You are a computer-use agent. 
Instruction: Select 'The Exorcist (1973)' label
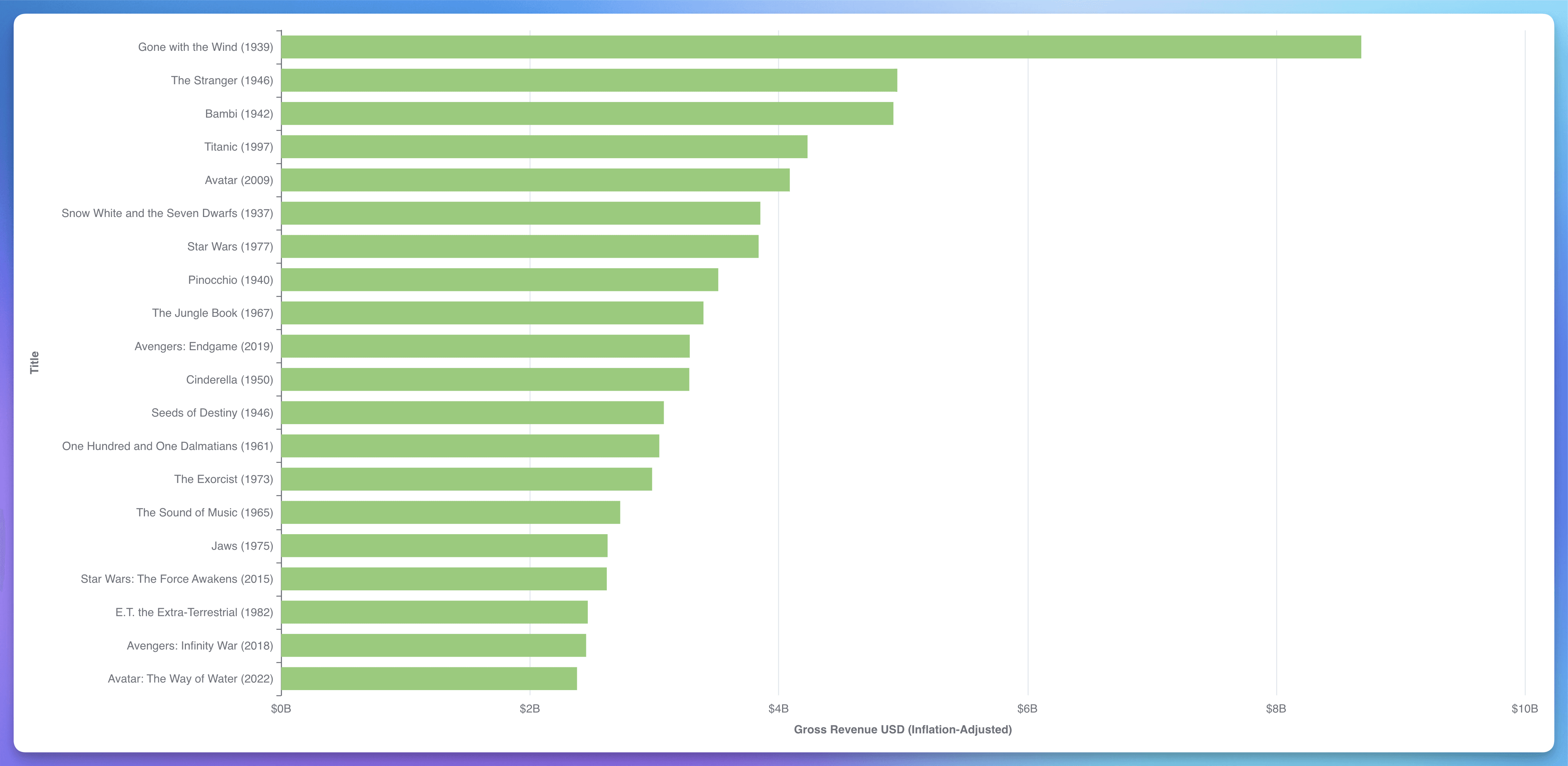pos(224,479)
